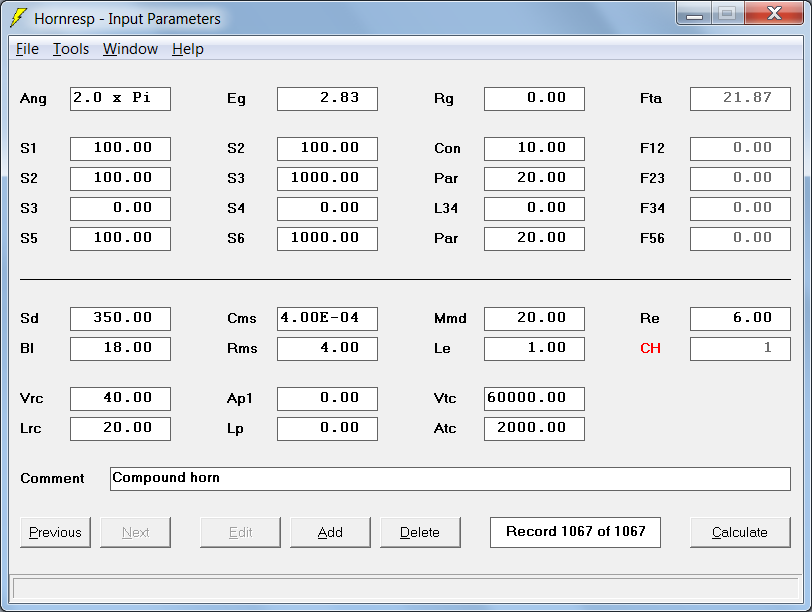The height and width of the screenshot is (612, 812).
Task: Click the Cms field showing 4.00E-04
Action: tap(327, 319)
